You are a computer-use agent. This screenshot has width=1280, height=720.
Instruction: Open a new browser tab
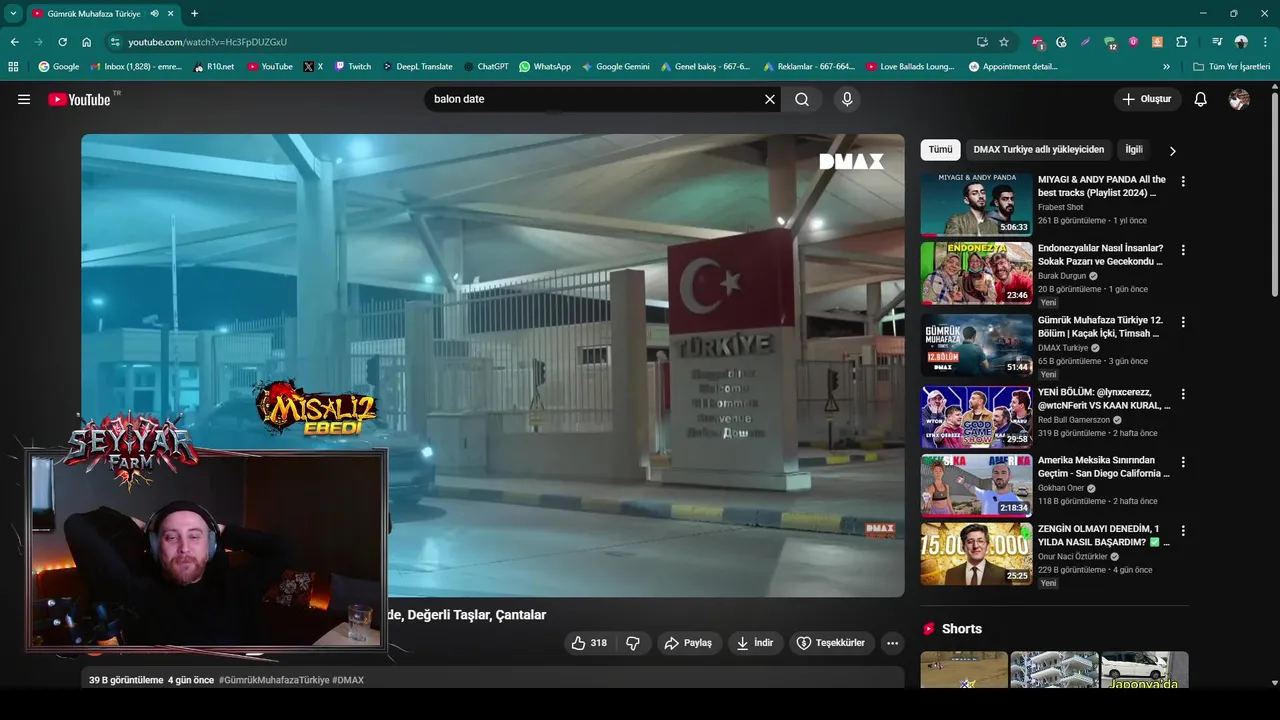coord(194,14)
